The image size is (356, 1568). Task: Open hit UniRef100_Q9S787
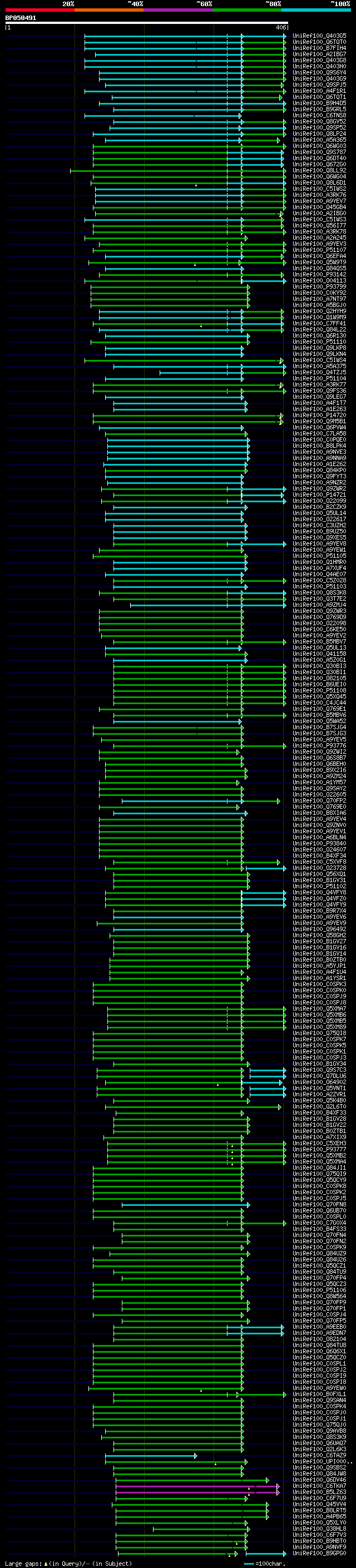[x=319, y=152]
